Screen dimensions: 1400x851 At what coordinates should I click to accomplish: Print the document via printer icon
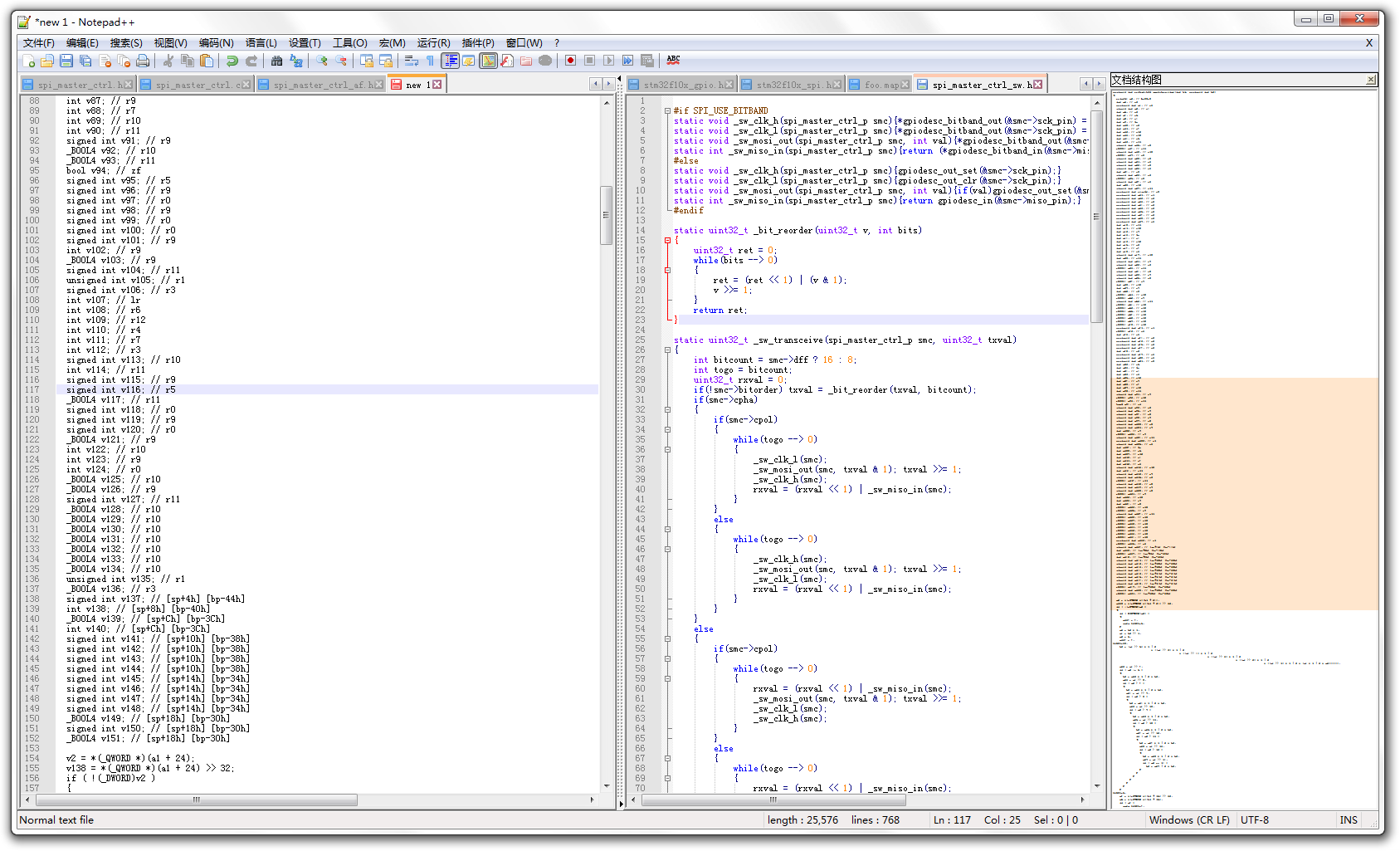(x=143, y=61)
